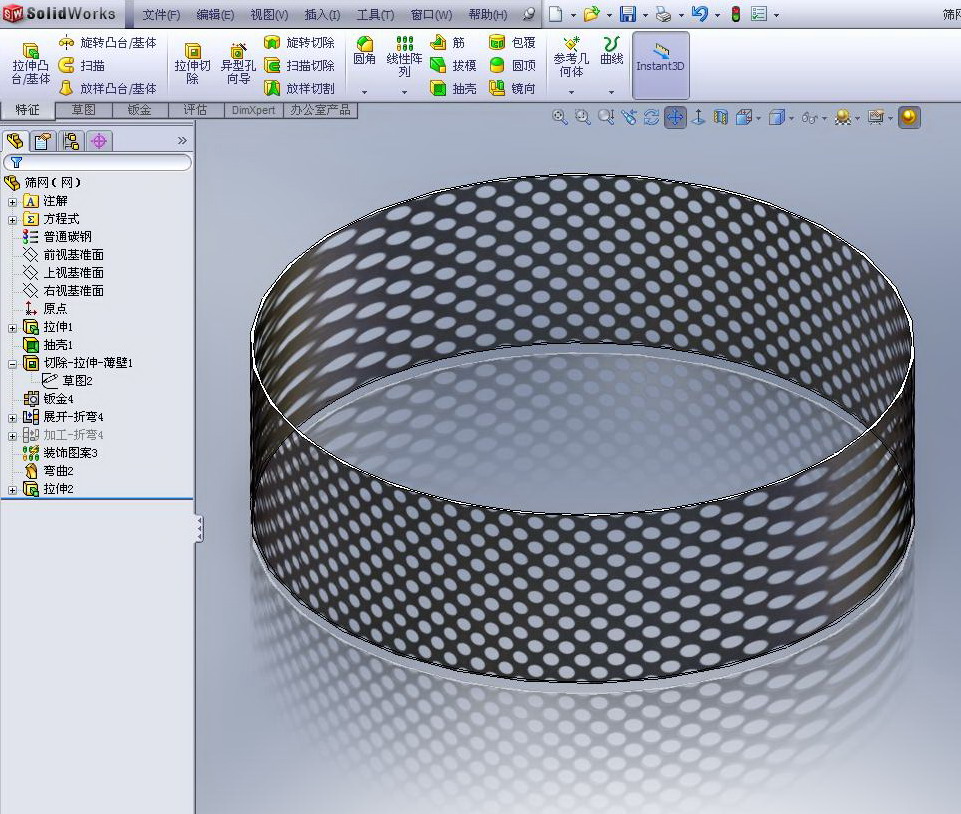961x814 pixels.
Task: Select the 线性阵列 linear pattern tool
Action: [x=405, y=56]
